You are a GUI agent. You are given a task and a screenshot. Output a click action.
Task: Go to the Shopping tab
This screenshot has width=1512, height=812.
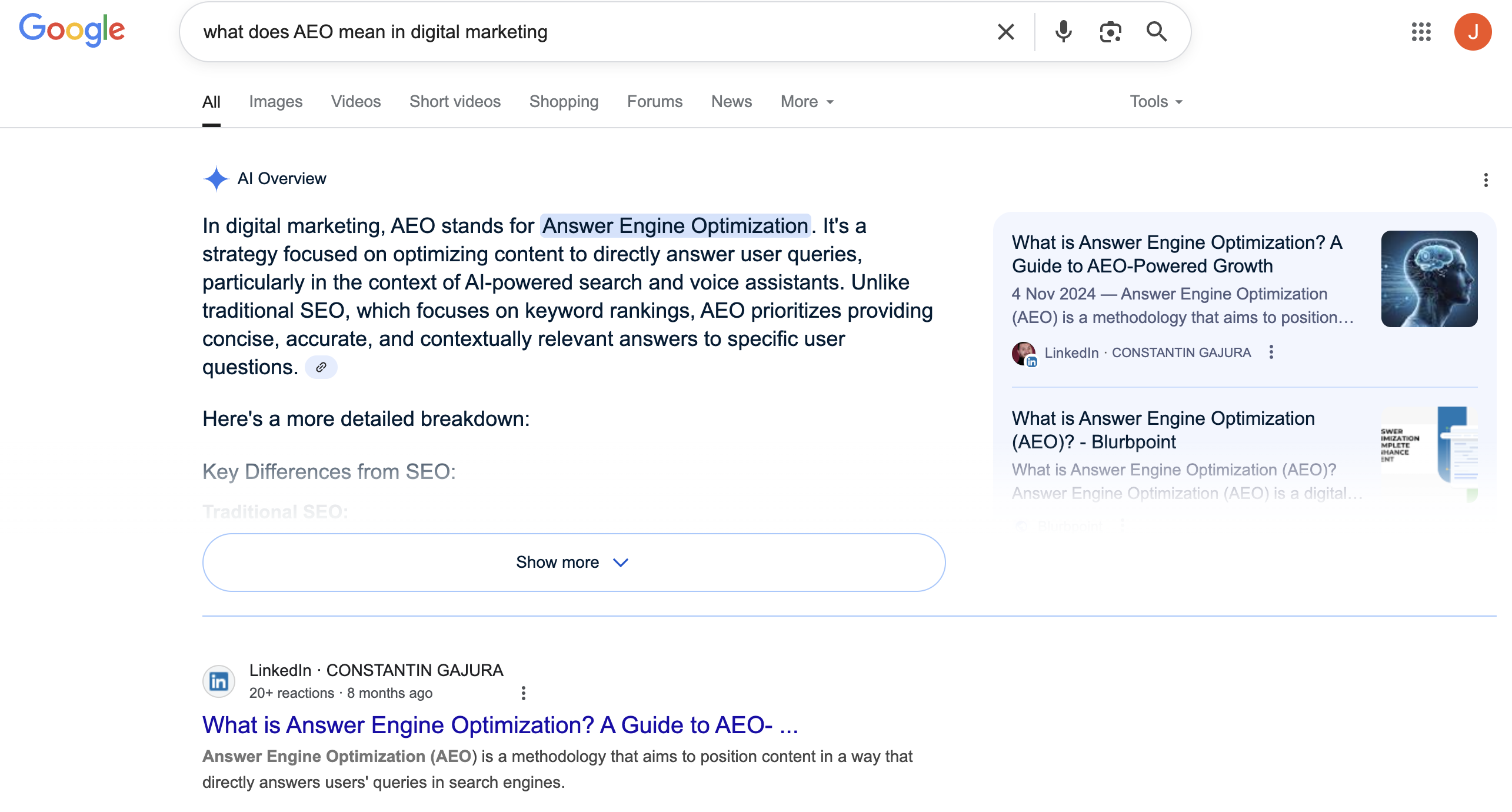pos(564,102)
